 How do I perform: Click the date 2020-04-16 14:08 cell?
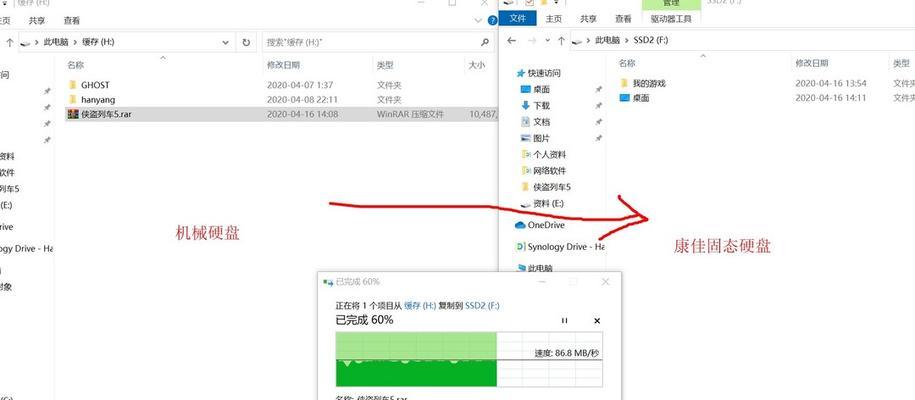pos(302,114)
